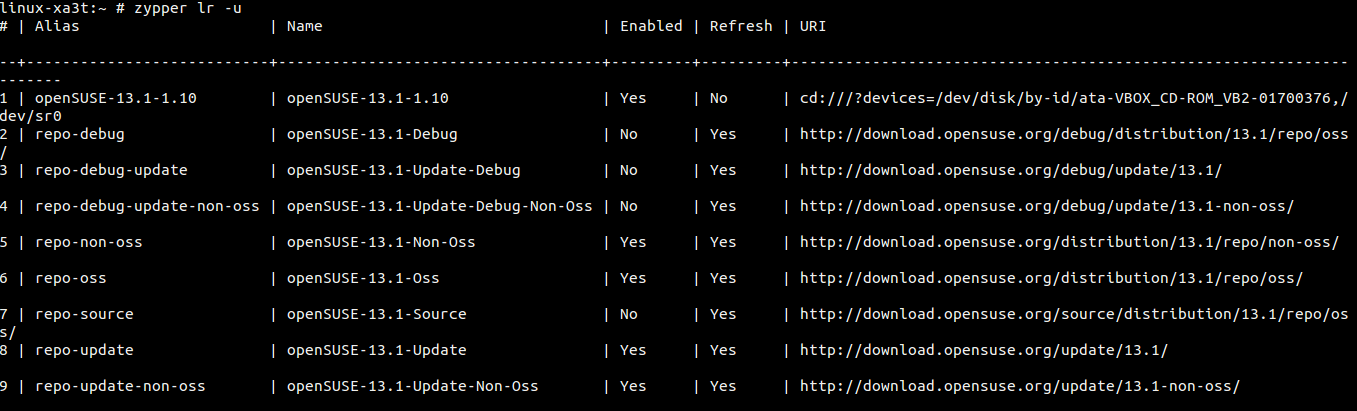Select the Refresh column header
Viewport: 1357px width, 411px height.
(x=740, y=26)
